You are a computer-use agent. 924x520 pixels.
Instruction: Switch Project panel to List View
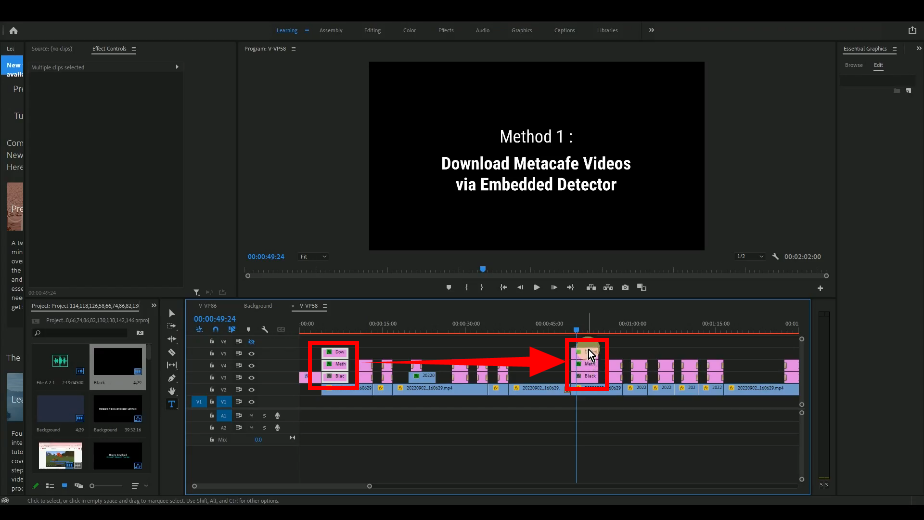[x=50, y=486]
